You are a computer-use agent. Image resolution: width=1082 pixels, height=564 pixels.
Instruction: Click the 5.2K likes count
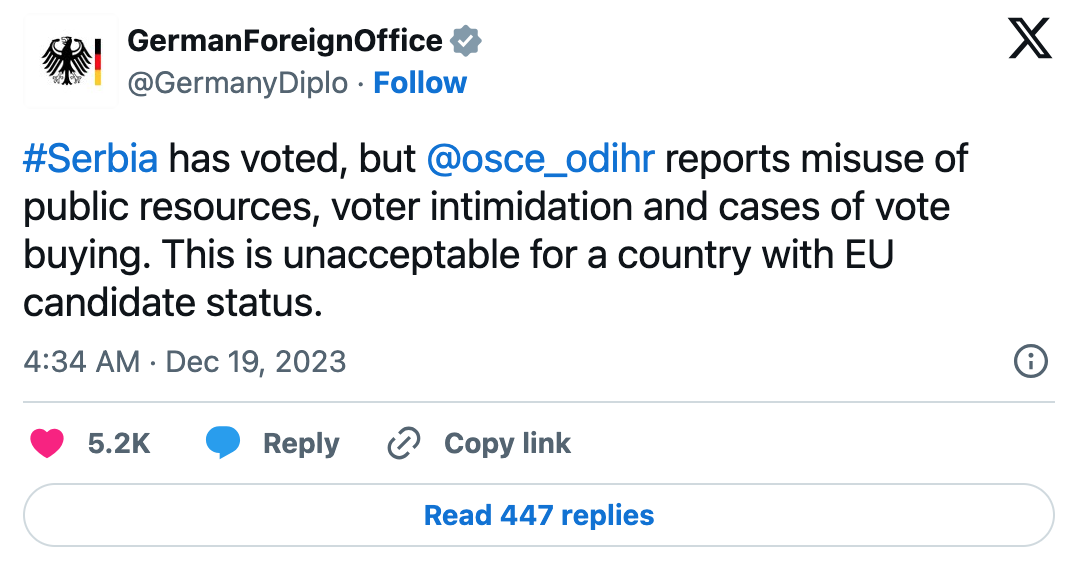point(119,443)
